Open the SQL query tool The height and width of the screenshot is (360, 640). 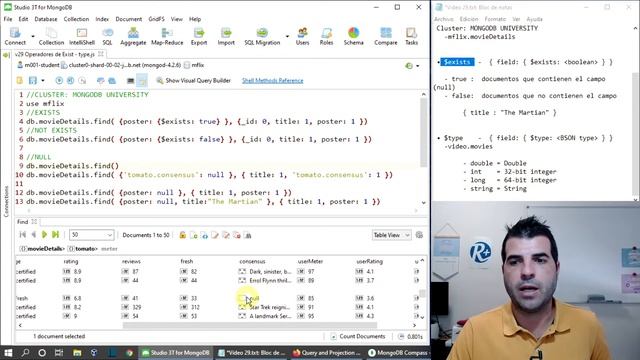coord(107,36)
